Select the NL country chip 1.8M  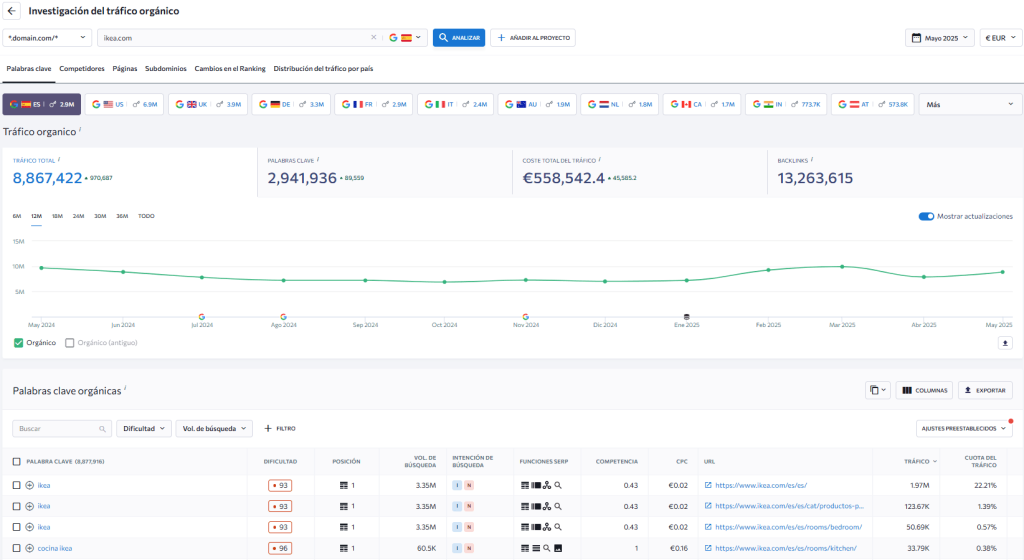pyautogui.click(x=620, y=104)
